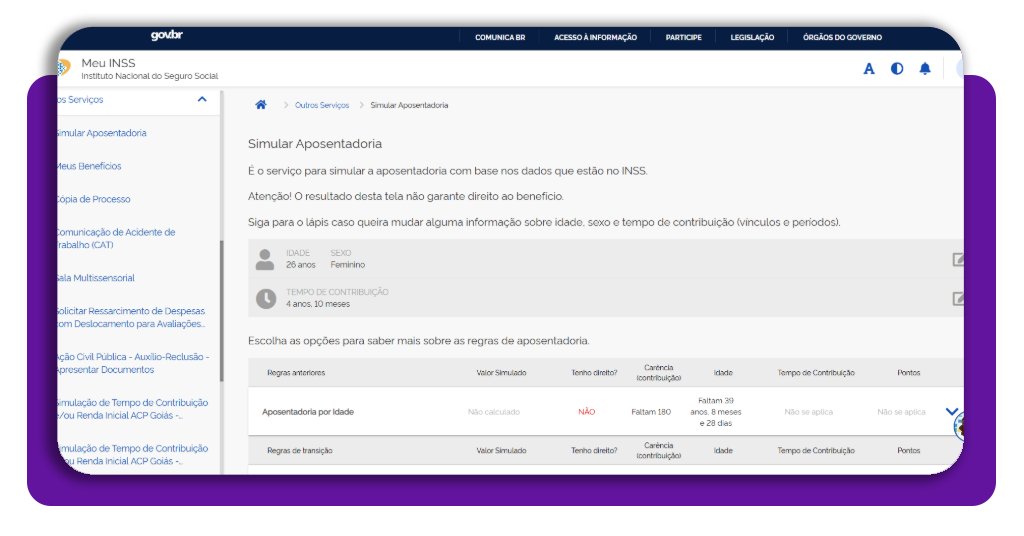
Task: Collapse the services sidebar section chevron
Action: pyautogui.click(x=202, y=99)
